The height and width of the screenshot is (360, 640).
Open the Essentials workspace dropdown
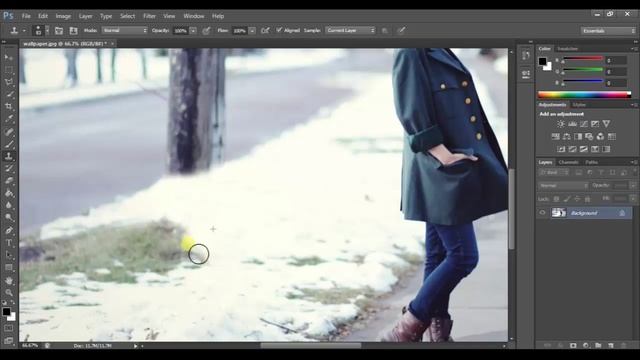[x=608, y=31]
